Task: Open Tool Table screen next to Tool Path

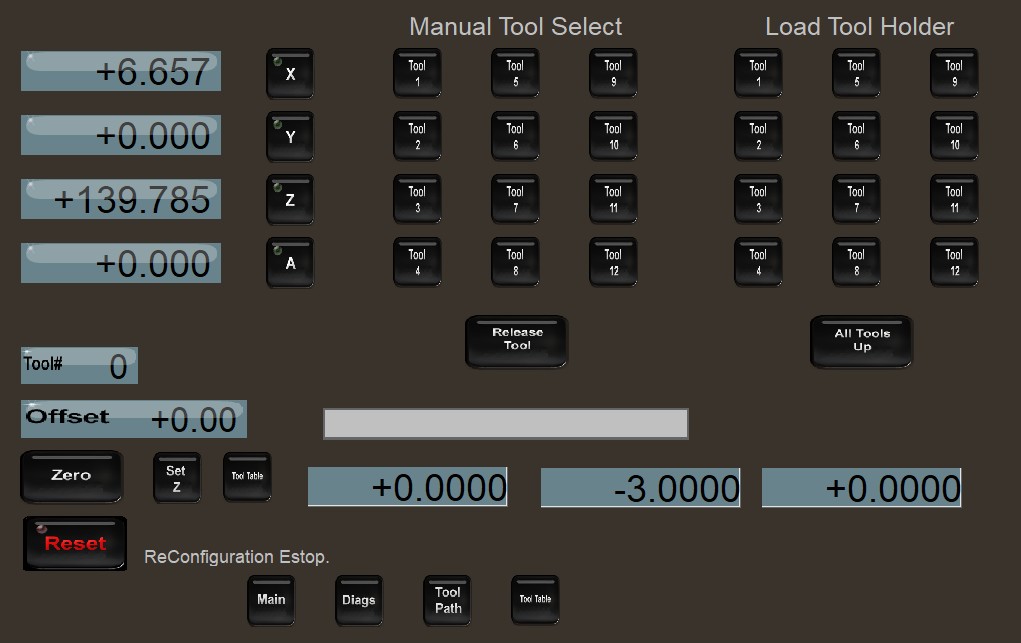Action: [535, 600]
